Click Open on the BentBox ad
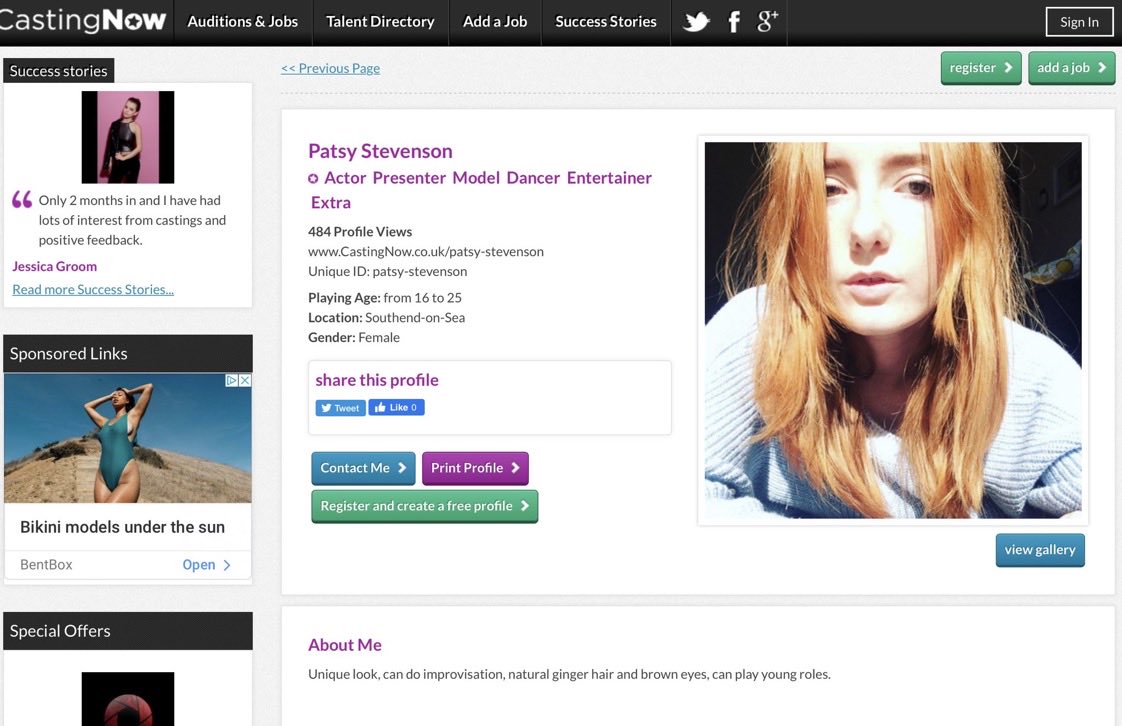This screenshot has width=1122, height=726. click(206, 565)
